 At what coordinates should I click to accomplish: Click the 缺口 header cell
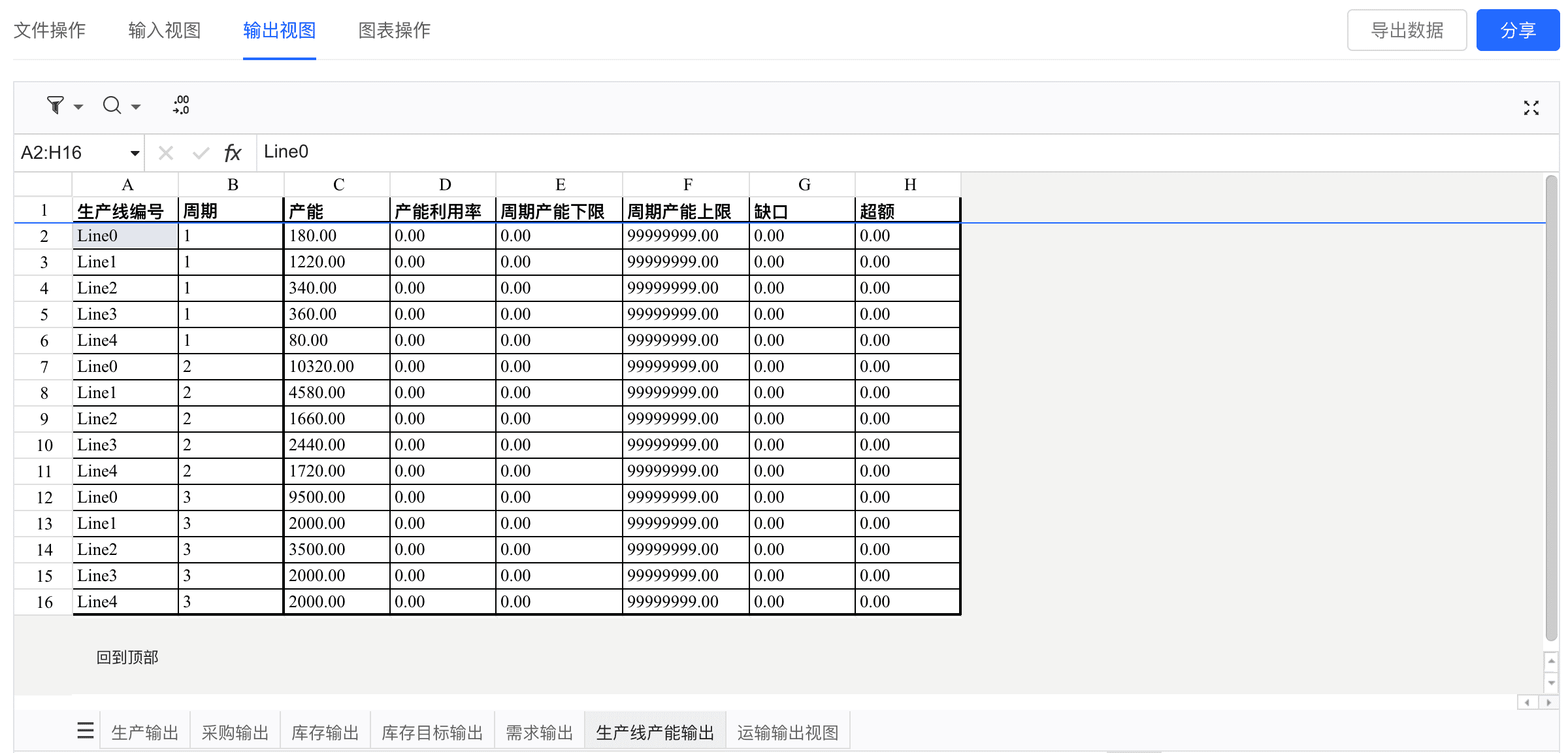click(x=803, y=210)
